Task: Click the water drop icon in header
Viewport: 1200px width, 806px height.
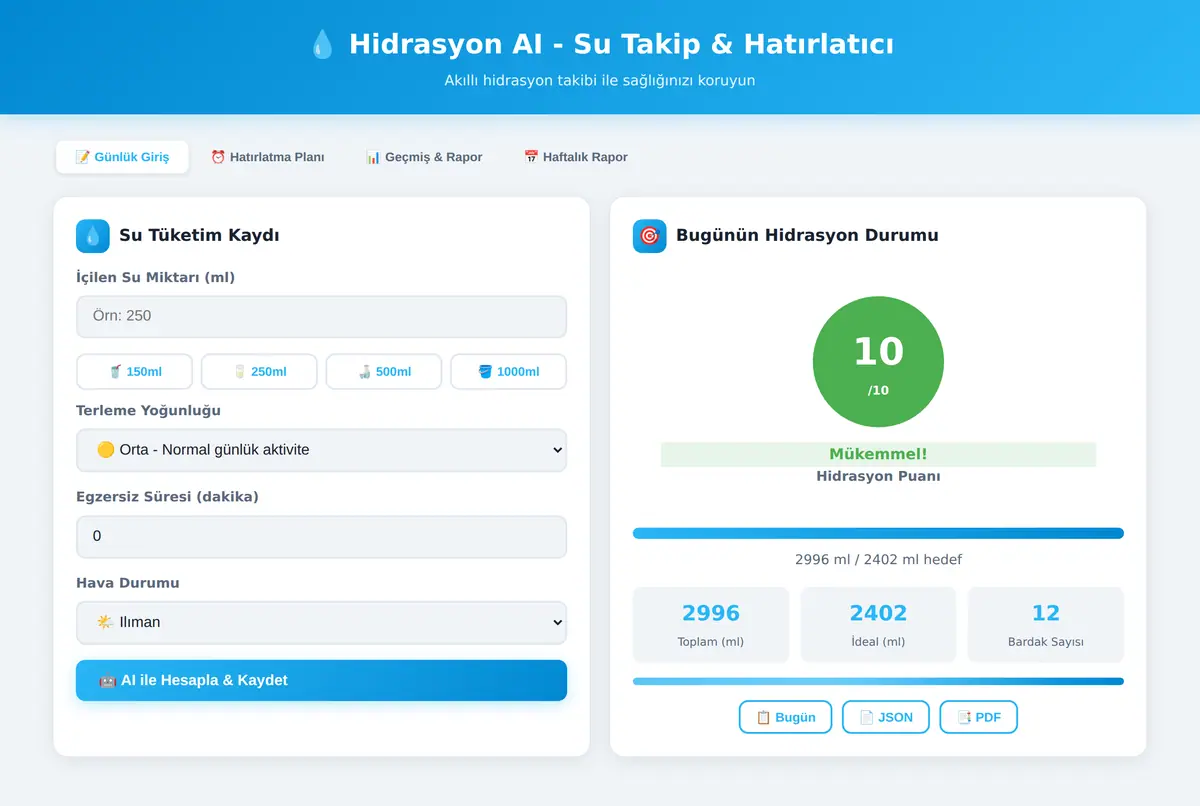Action: [x=322, y=44]
